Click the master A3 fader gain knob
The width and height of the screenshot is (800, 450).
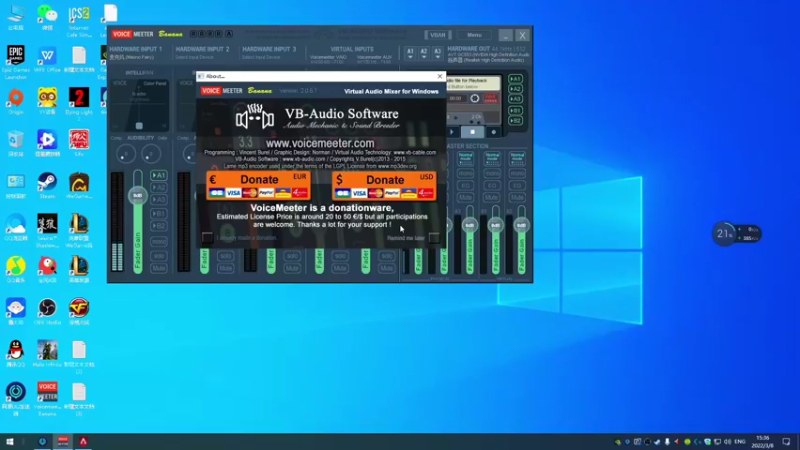470,225
